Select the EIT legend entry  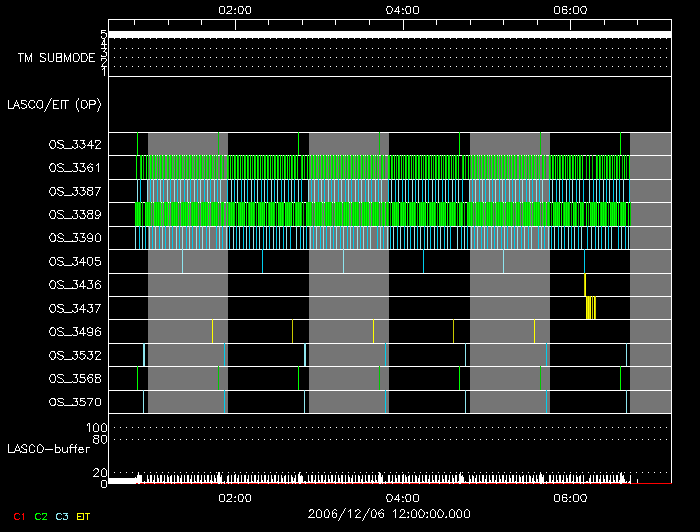[84, 516]
